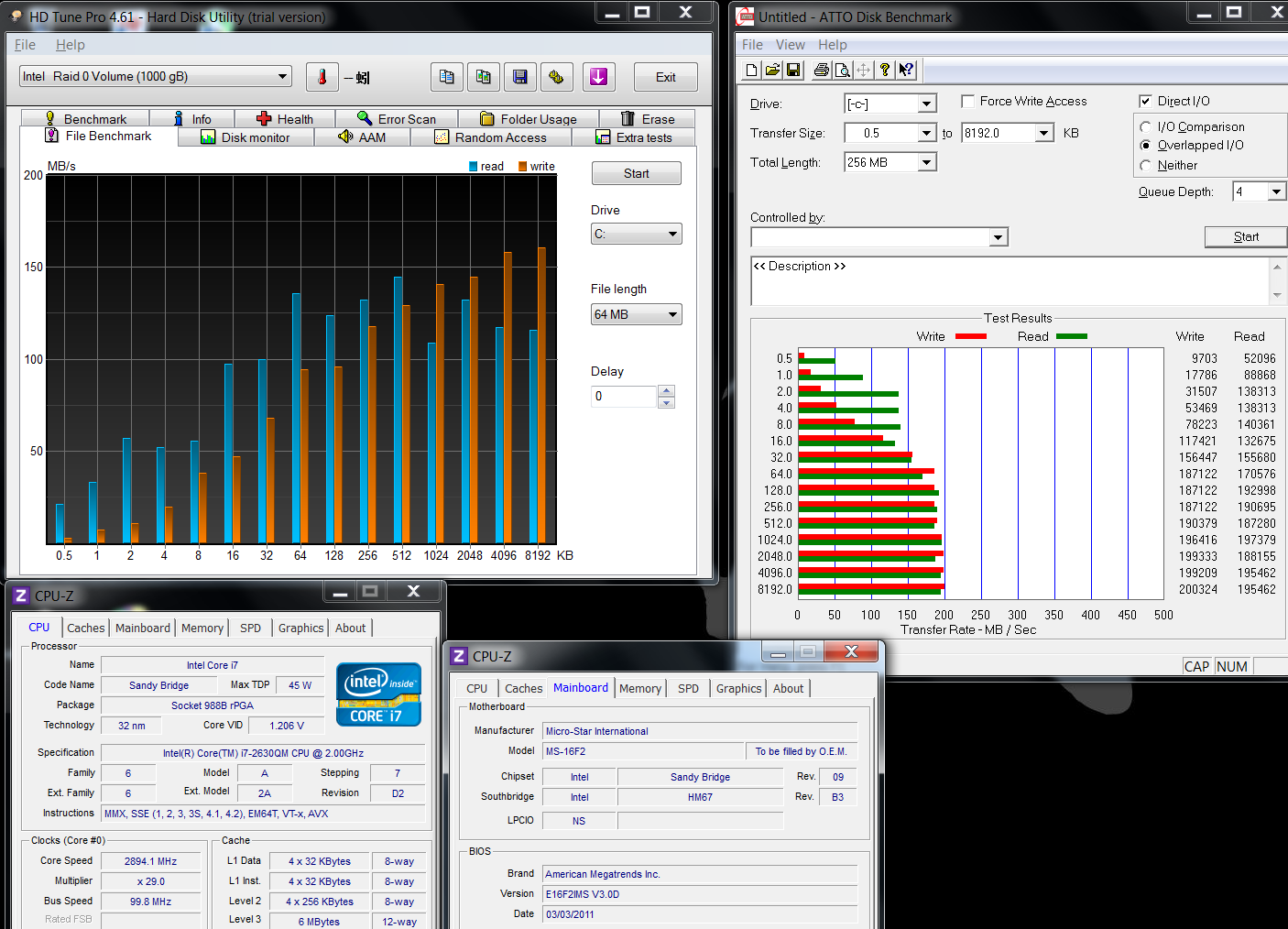Open the Queue Depth dropdown

[x=1276, y=191]
